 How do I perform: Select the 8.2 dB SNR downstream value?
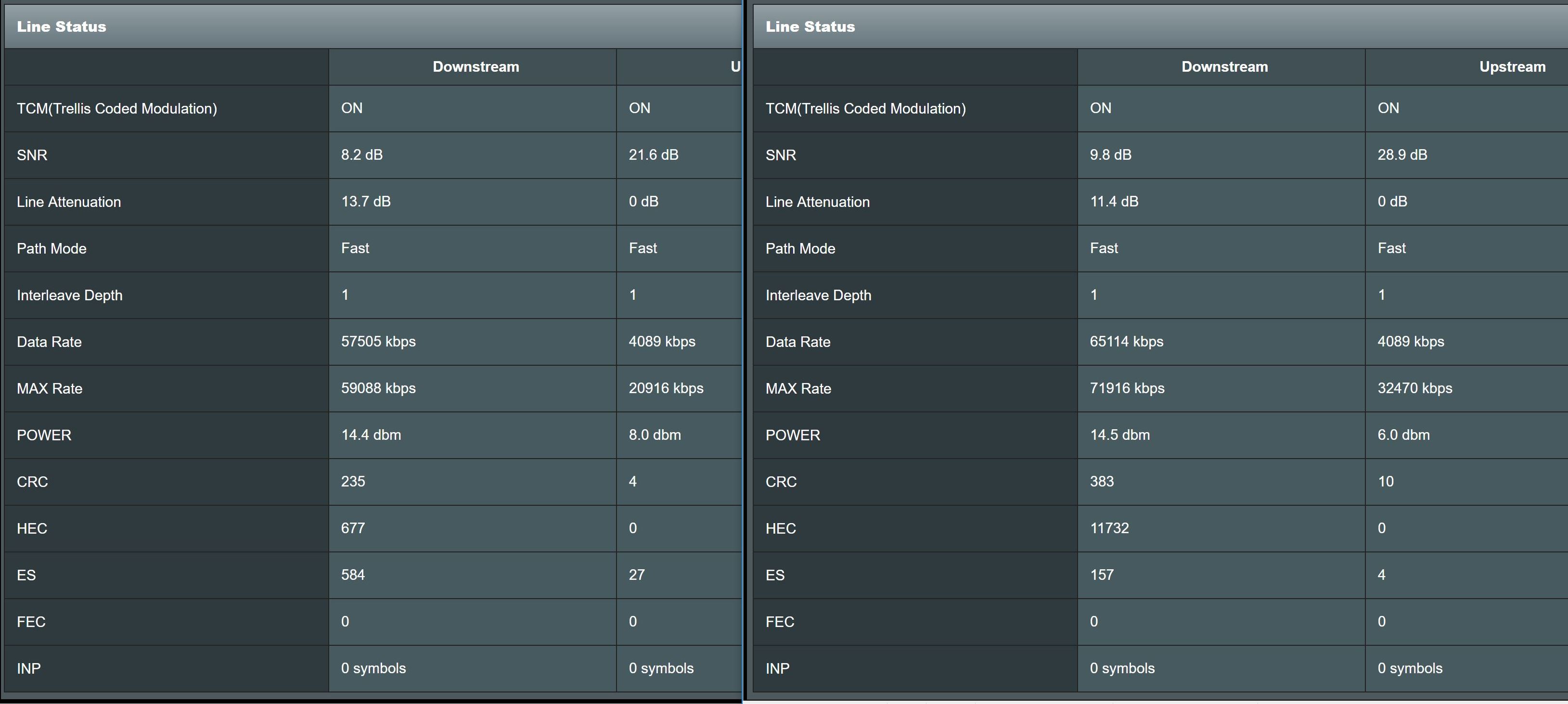coord(361,154)
